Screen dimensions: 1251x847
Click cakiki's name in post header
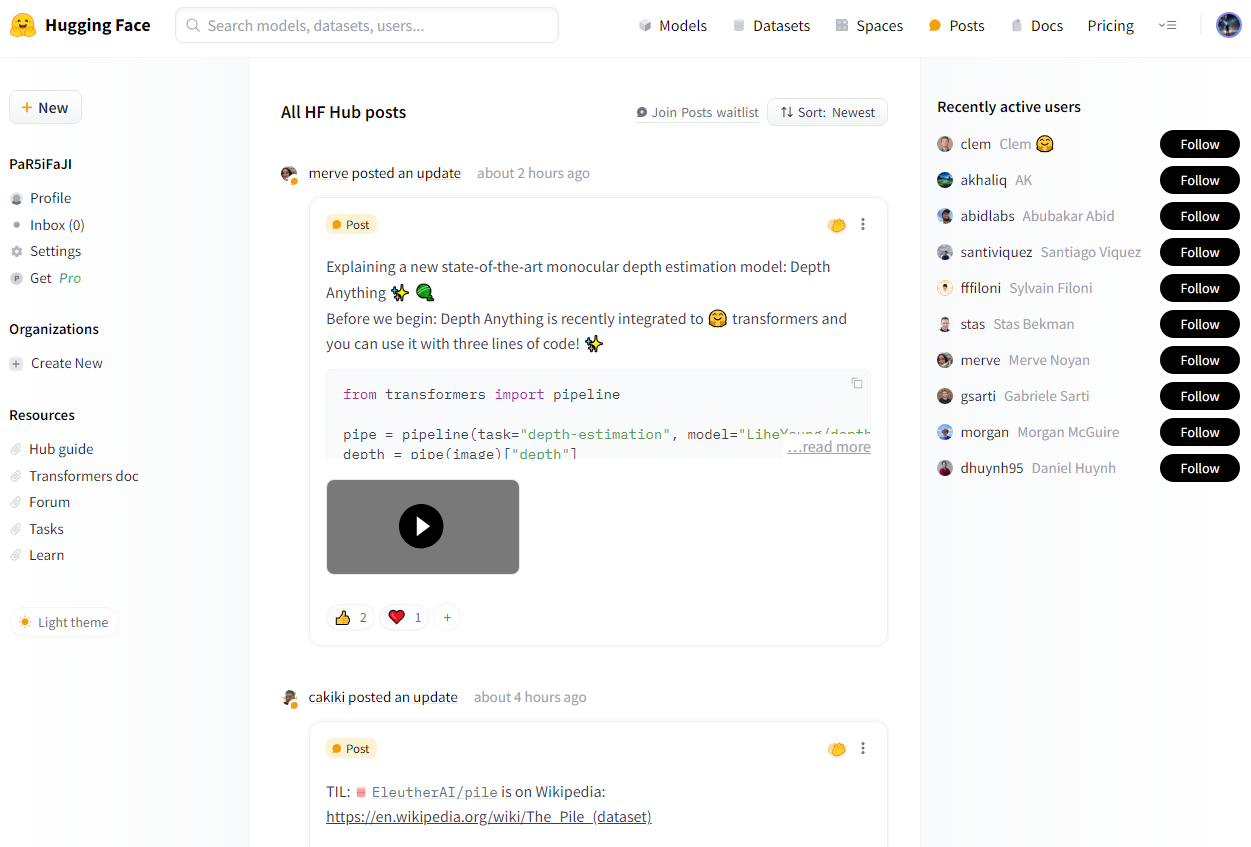(x=327, y=697)
